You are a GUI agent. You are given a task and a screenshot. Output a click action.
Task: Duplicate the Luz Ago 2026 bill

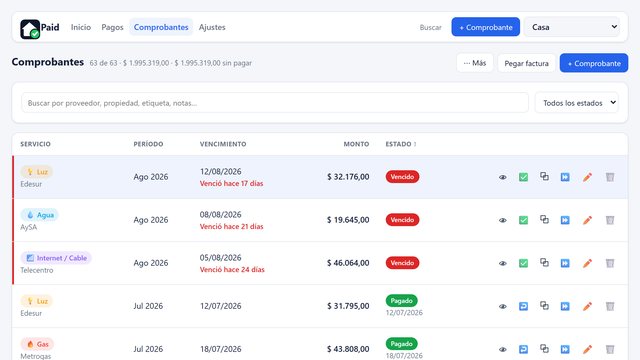(544, 177)
